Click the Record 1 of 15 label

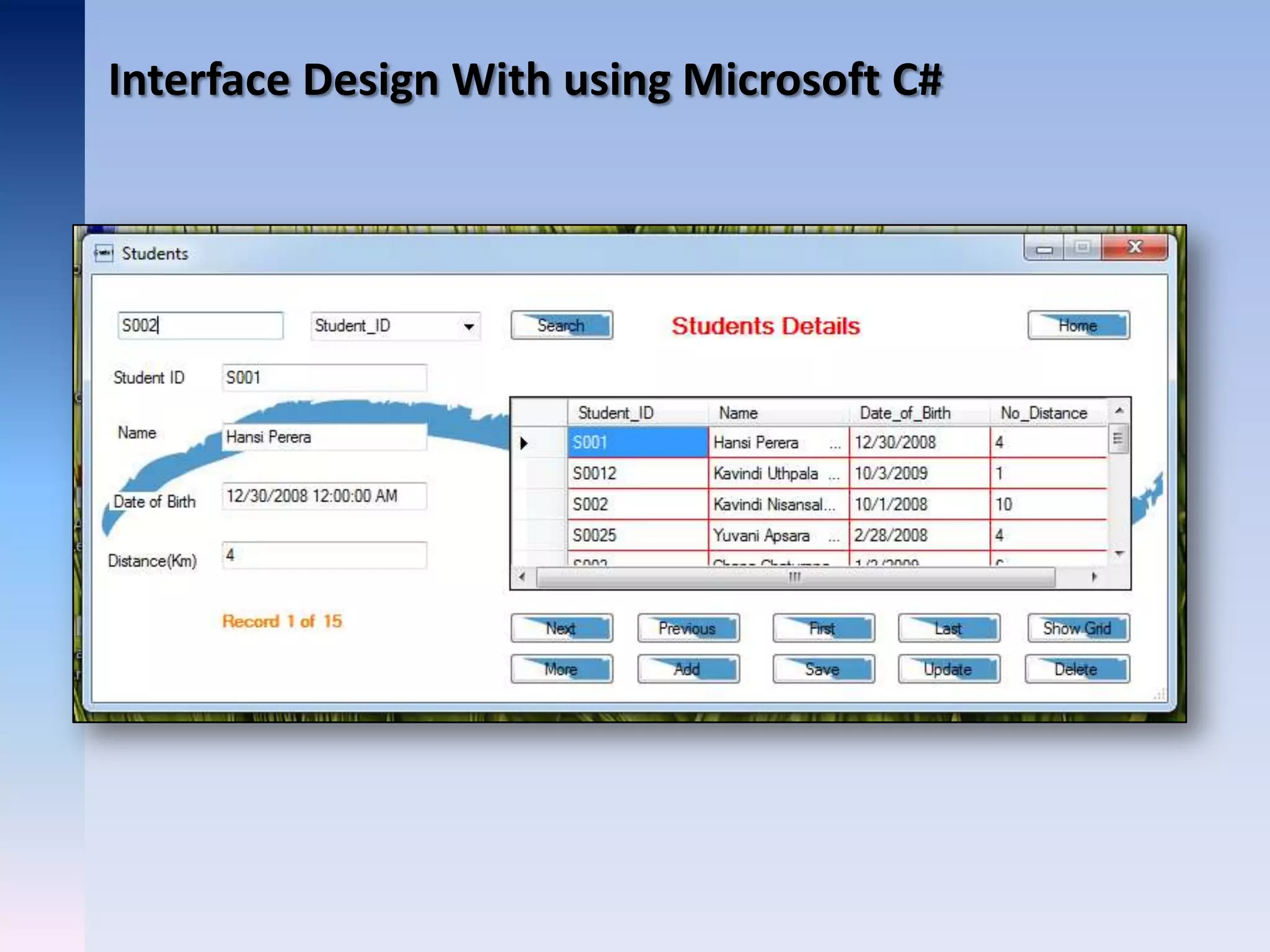(282, 621)
